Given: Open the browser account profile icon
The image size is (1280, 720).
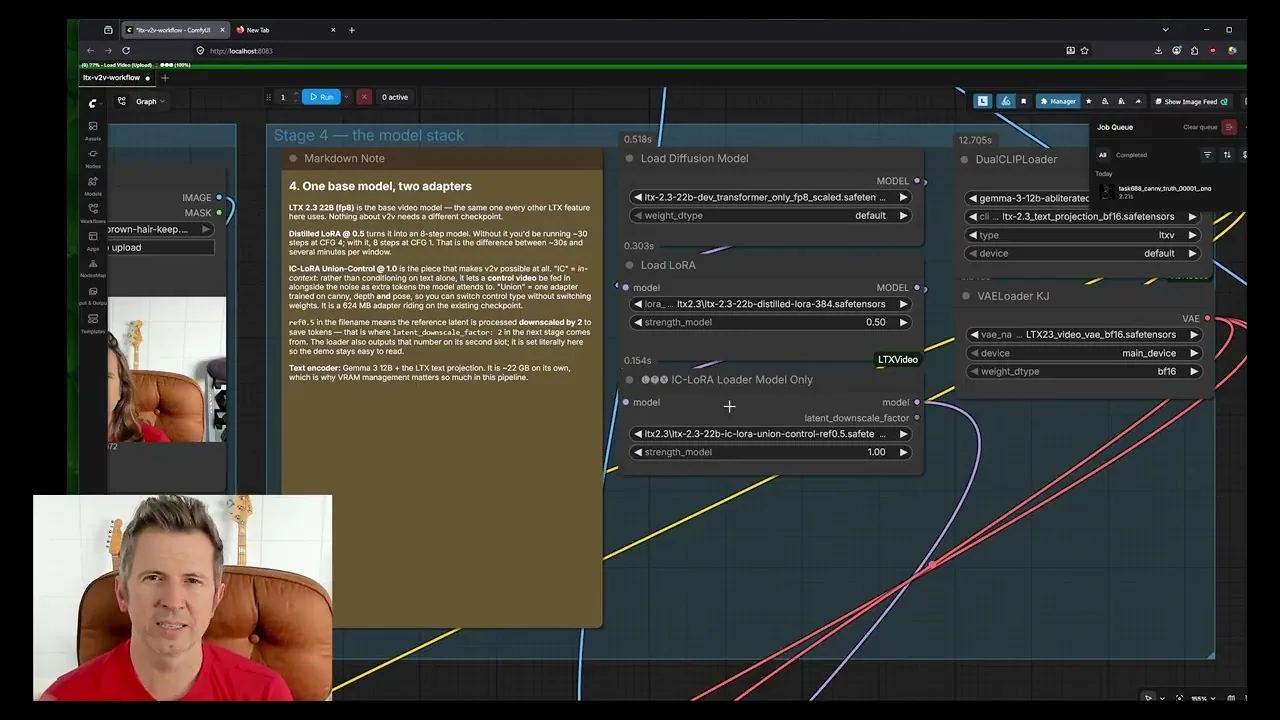Looking at the screenshot, I should tap(1176, 50).
